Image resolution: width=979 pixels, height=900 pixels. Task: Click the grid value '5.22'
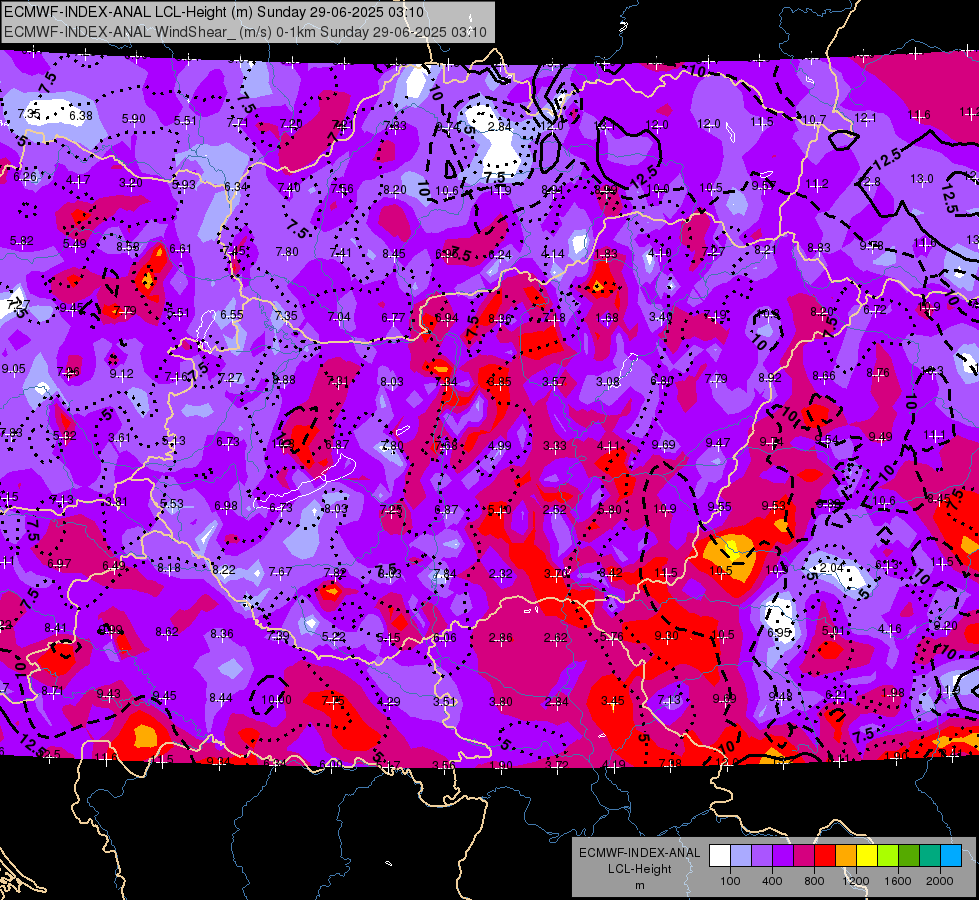pyautogui.click(x=333, y=636)
